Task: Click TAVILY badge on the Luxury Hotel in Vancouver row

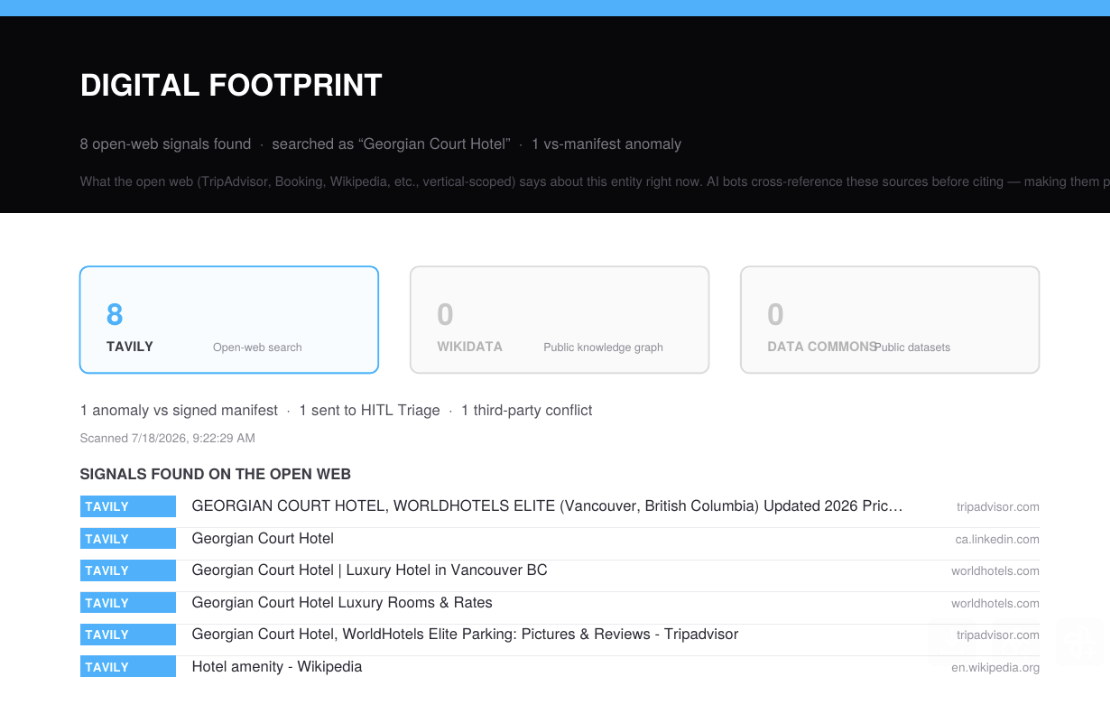Action: click(x=128, y=571)
